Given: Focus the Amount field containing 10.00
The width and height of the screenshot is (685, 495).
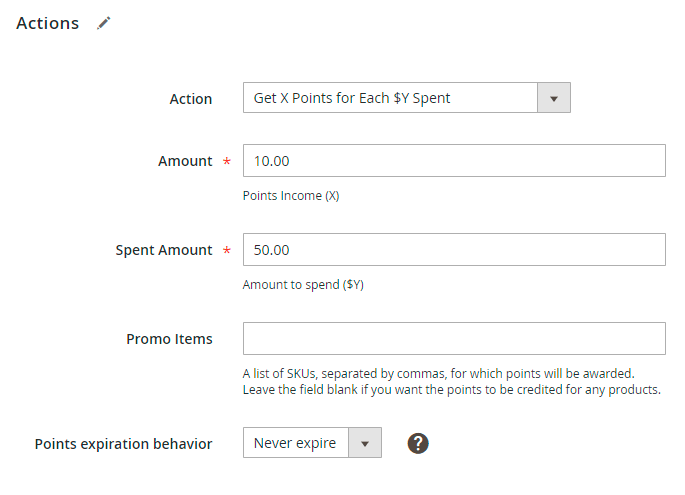Looking at the screenshot, I should click(454, 161).
